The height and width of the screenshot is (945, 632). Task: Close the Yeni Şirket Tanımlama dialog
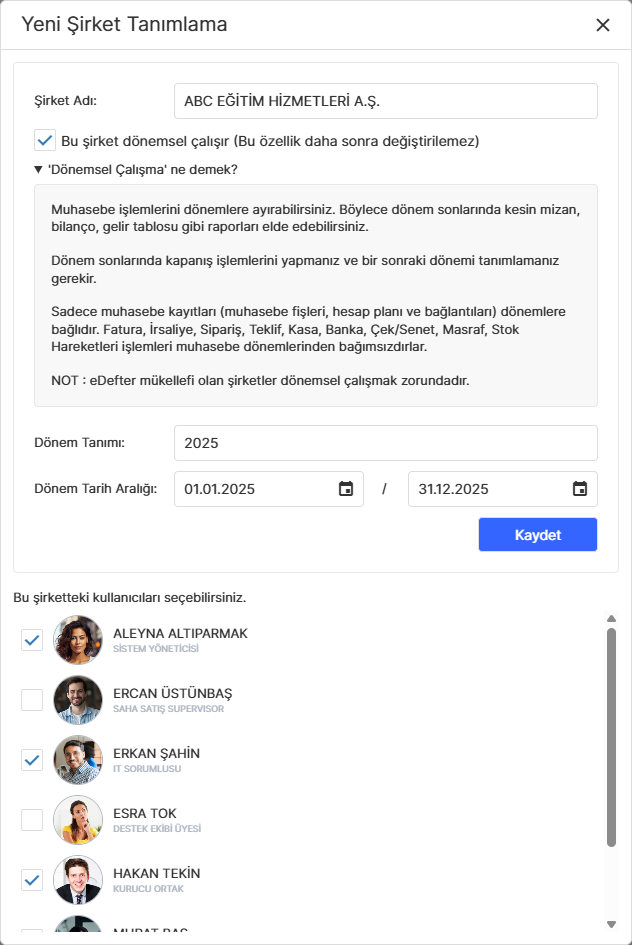point(603,25)
